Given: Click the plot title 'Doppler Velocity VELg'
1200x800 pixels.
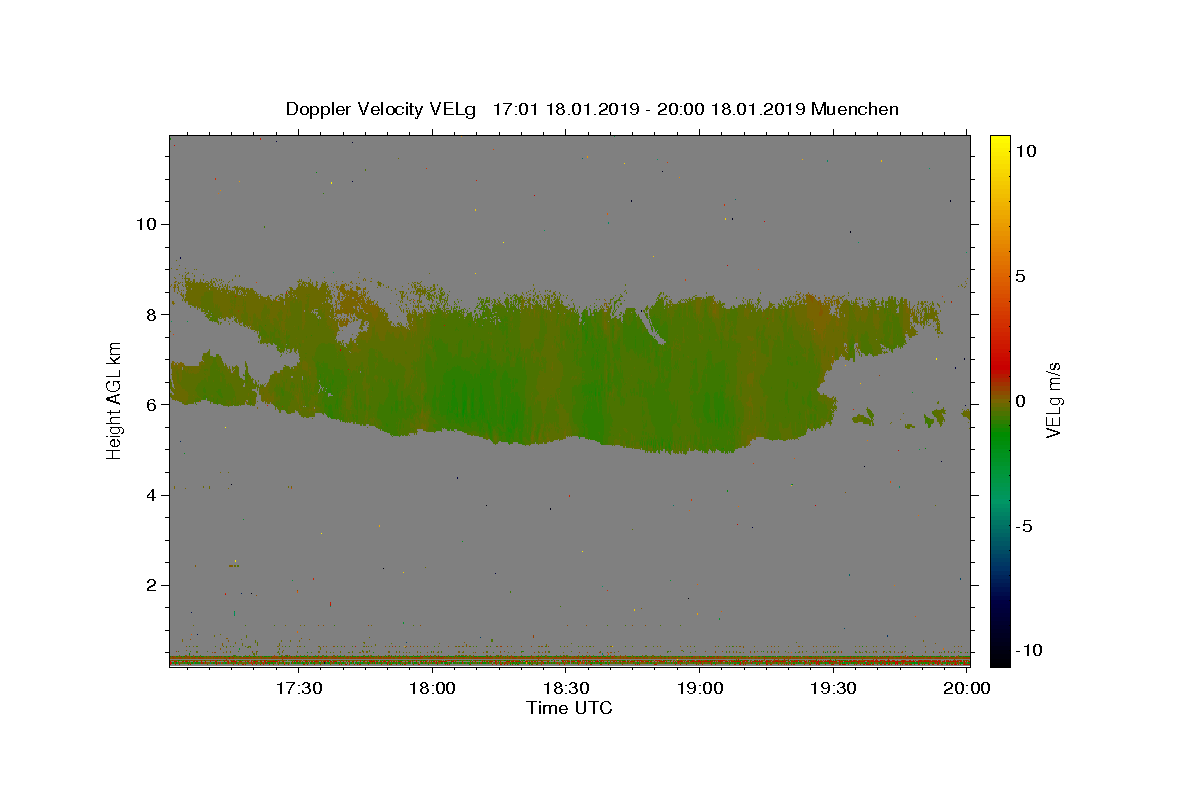Looking at the screenshot, I should tap(381, 109).
